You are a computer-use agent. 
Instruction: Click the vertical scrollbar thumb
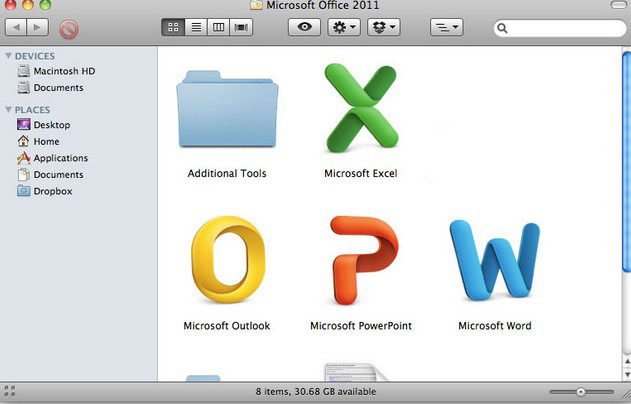pos(627,162)
